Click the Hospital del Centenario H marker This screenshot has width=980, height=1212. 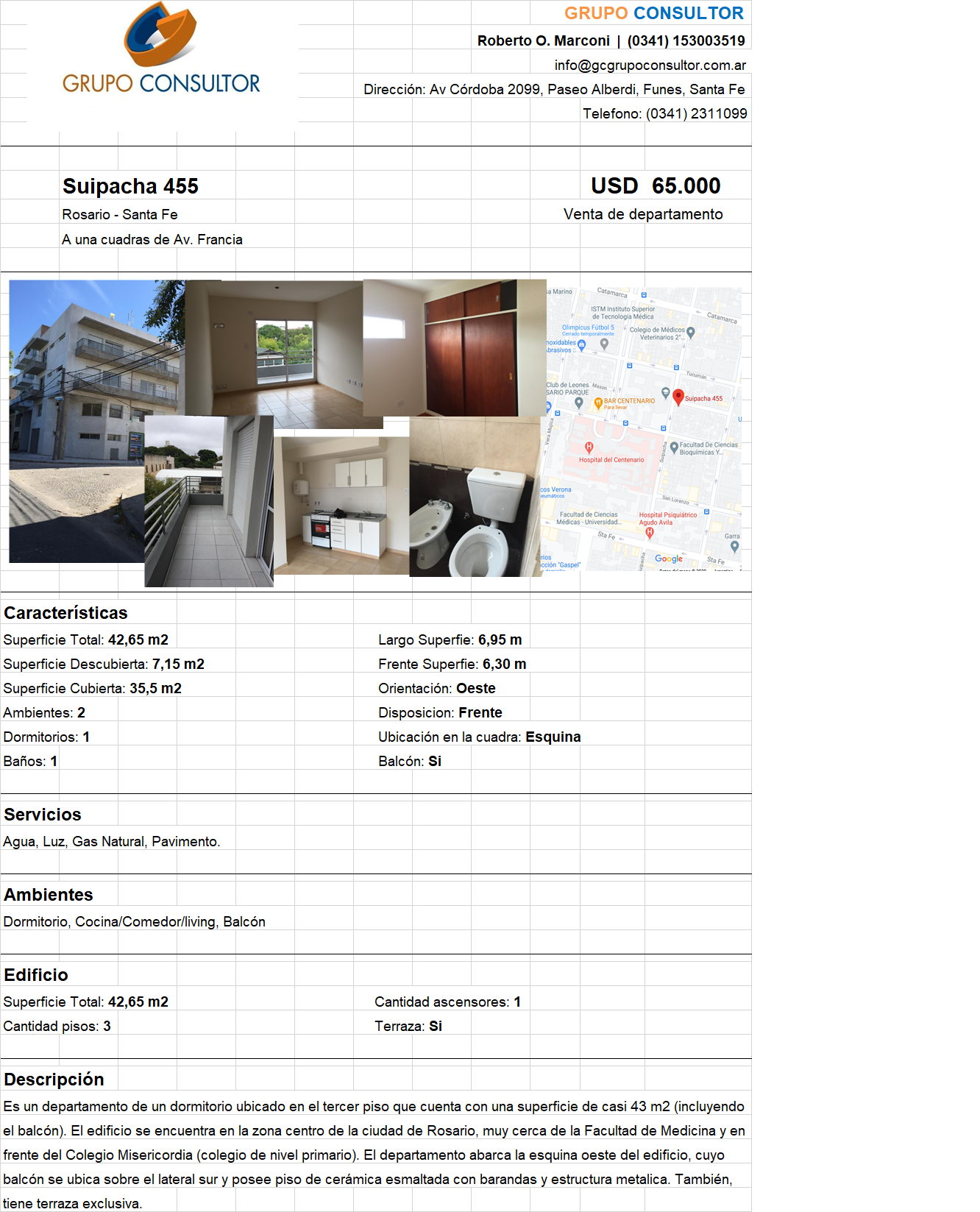coord(589,447)
